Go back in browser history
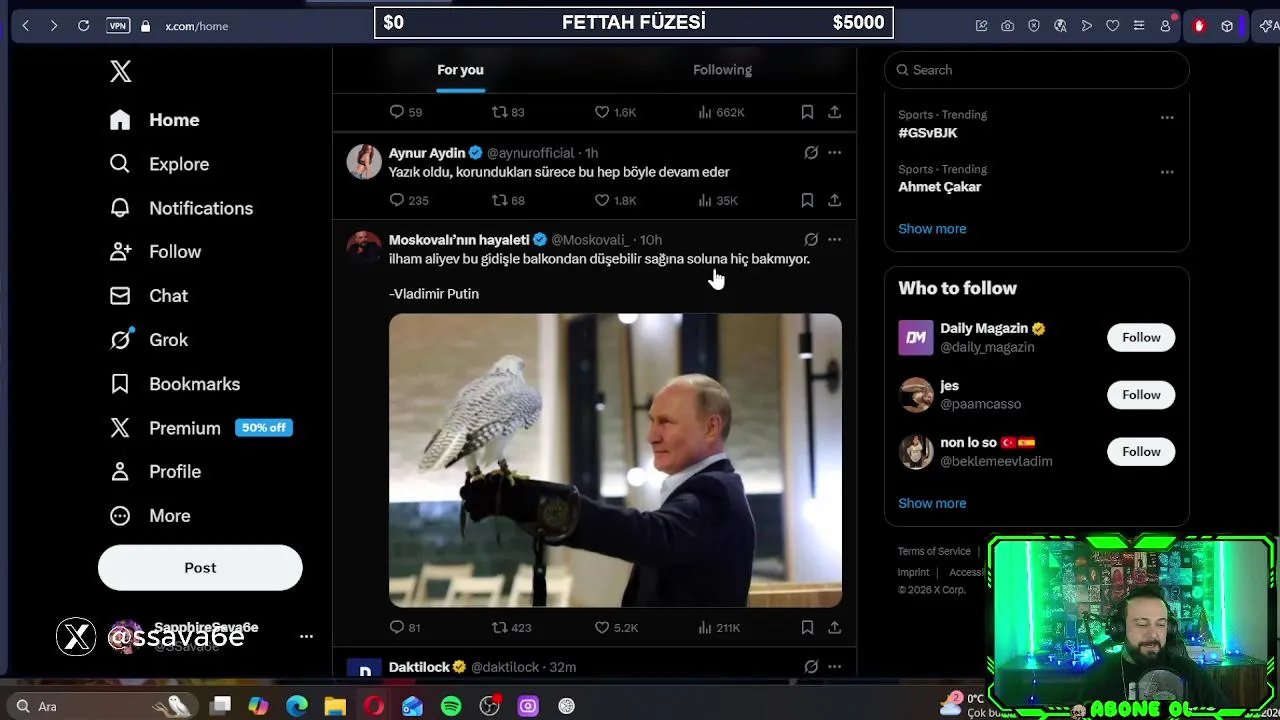 click(26, 26)
